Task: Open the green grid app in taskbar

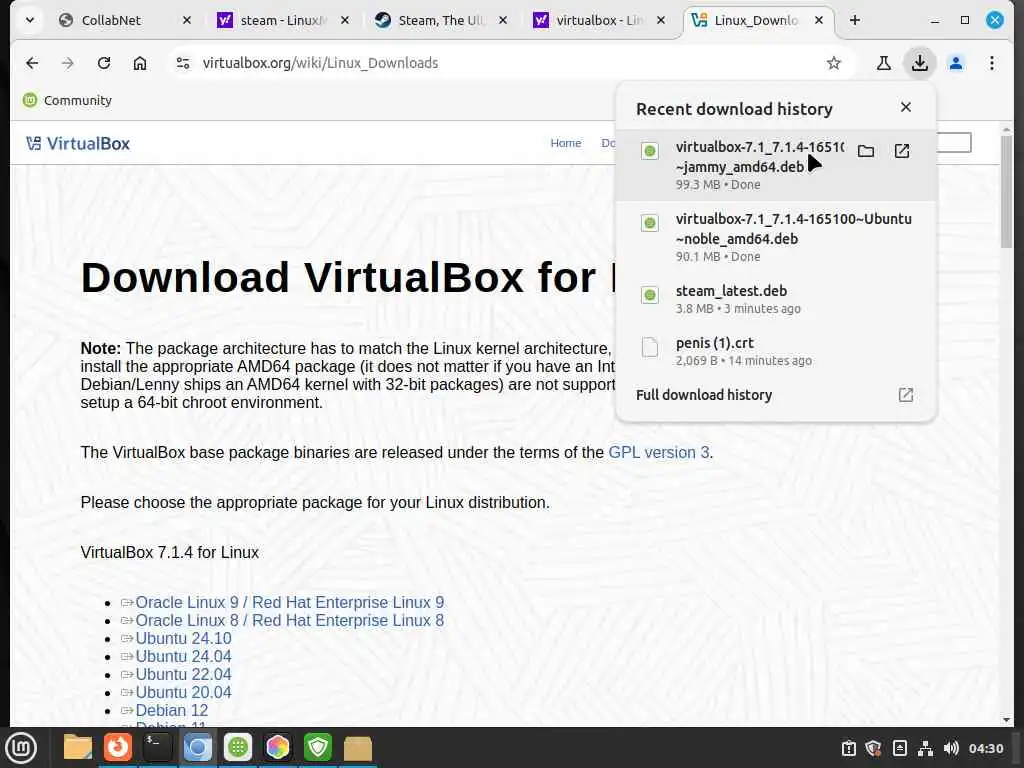Action: [x=238, y=747]
